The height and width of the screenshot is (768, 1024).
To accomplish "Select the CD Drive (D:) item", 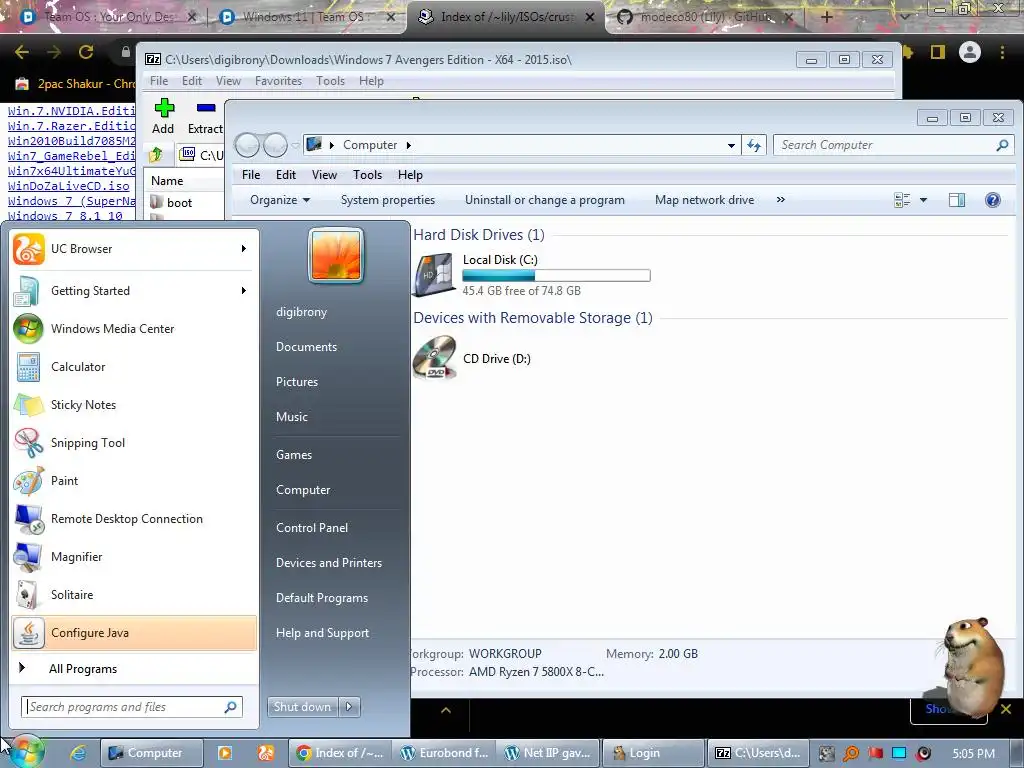I will pyautogui.click(x=473, y=358).
